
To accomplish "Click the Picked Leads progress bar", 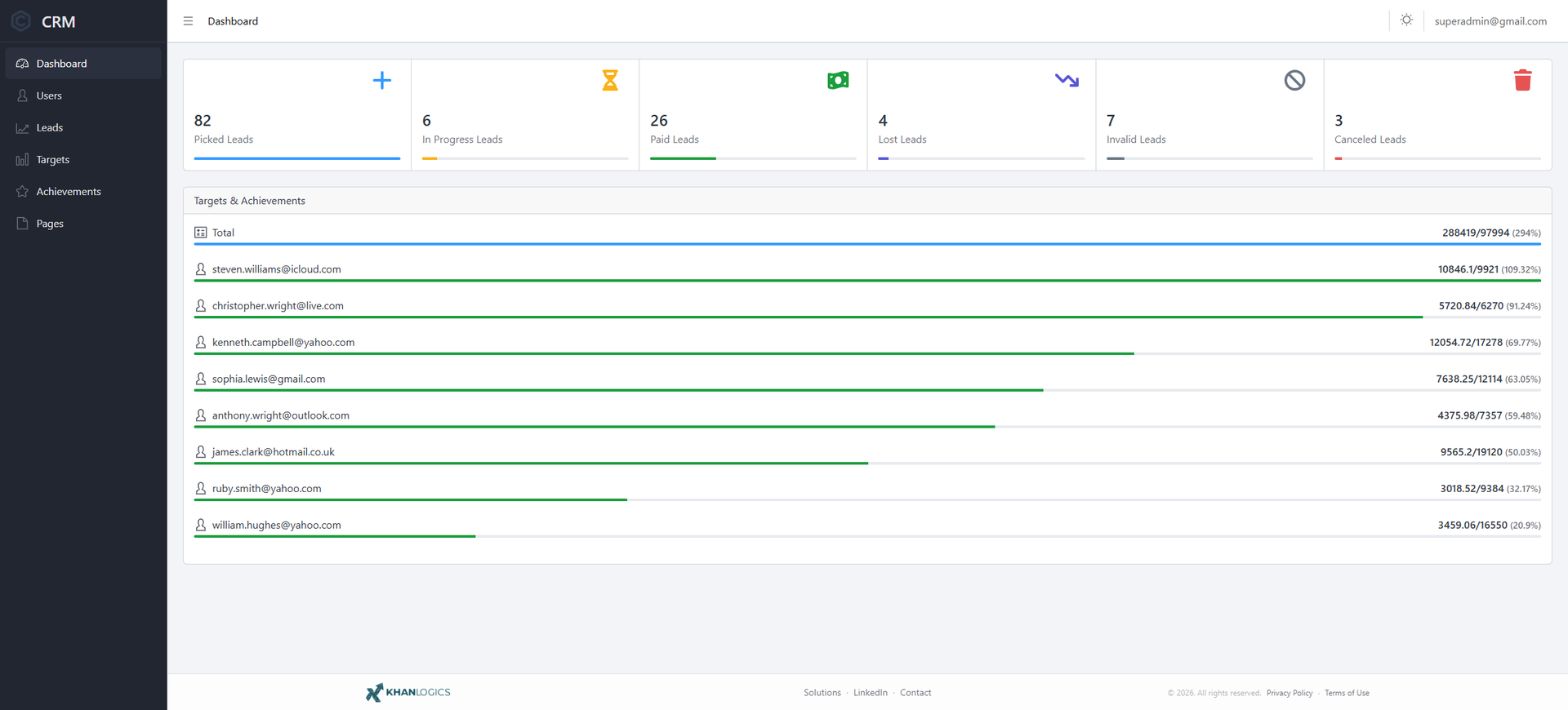I will pyautogui.click(x=297, y=158).
